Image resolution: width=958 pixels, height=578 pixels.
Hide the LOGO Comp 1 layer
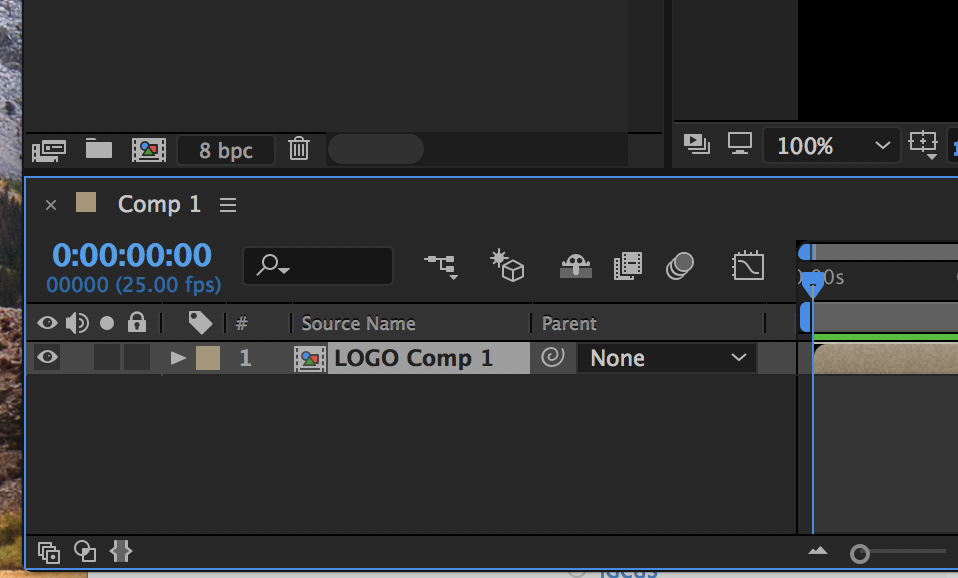[x=47, y=357]
